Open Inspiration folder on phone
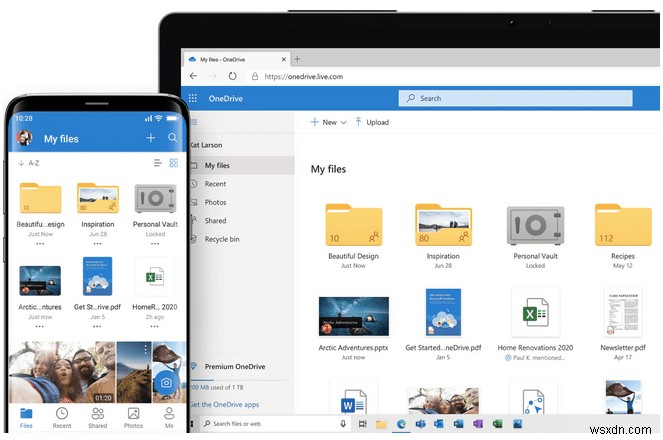Viewport: 663px width, 440px height. point(98,198)
